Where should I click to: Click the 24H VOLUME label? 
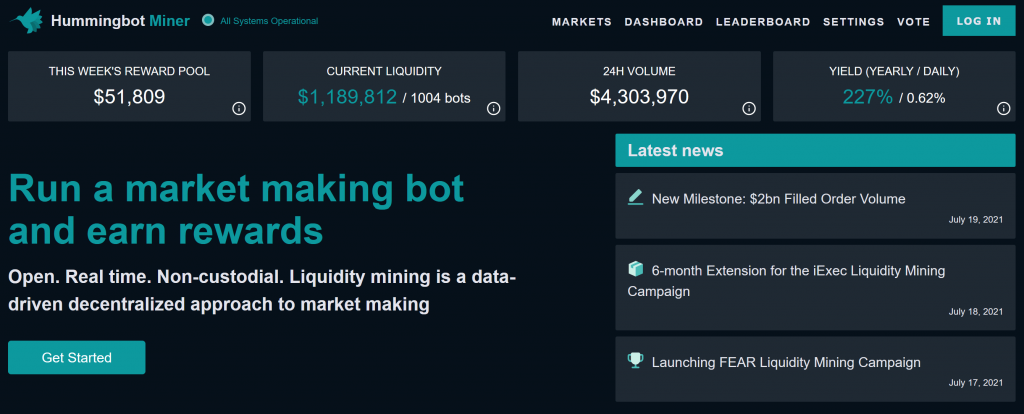pos(639,71)
